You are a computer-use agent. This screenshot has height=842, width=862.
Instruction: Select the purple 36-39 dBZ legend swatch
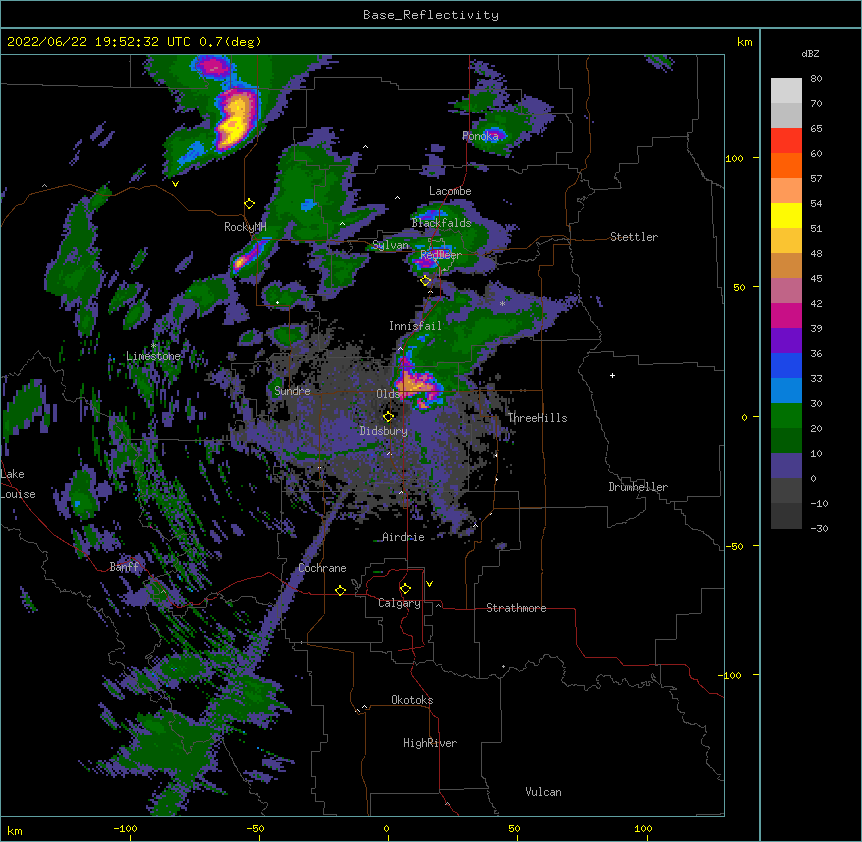[786, 341]
